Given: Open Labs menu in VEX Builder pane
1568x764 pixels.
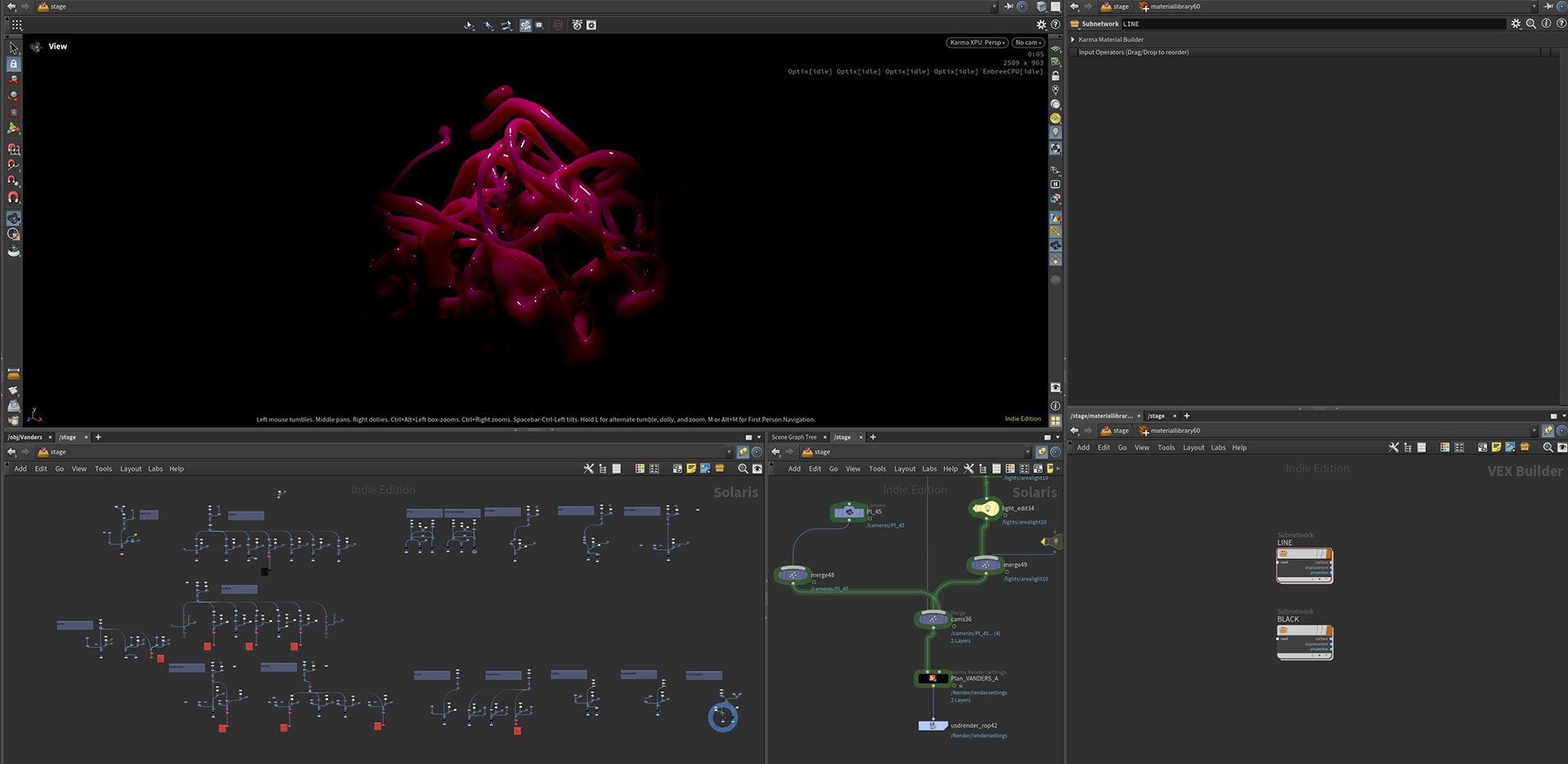Looking at the screenshot, I should pos(1218,448).
